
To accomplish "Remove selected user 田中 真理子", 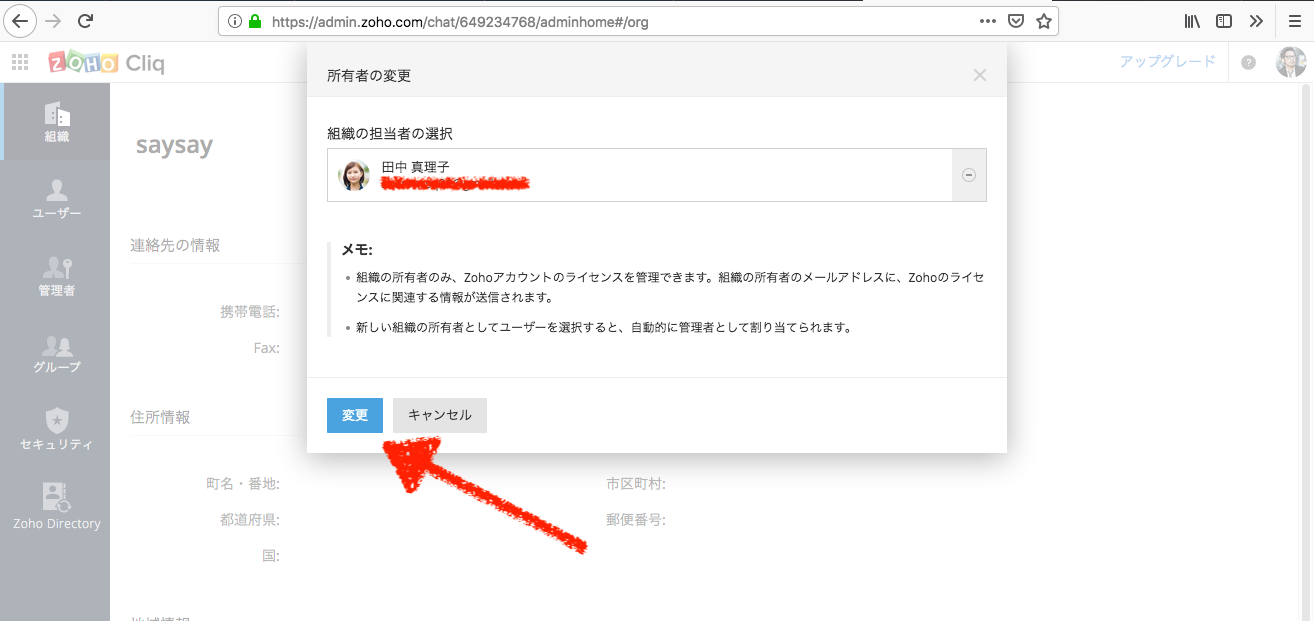I will coord(968,175).
